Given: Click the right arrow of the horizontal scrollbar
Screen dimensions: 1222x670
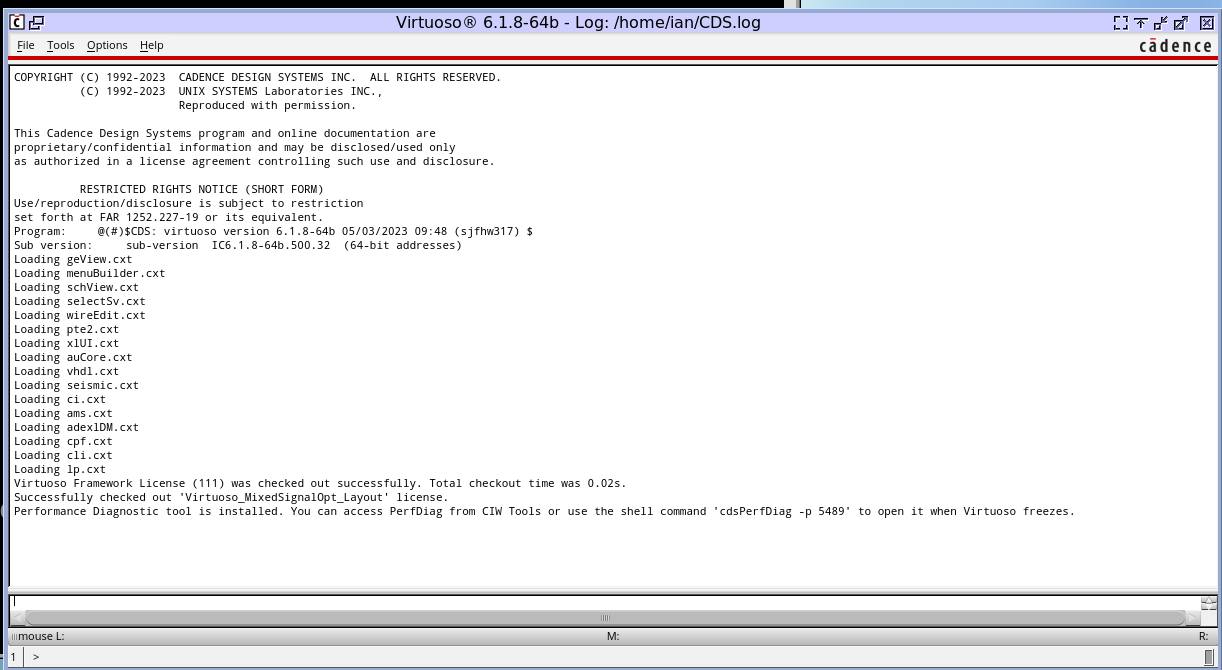Looking at the screenshot, I should (1192, 617).
